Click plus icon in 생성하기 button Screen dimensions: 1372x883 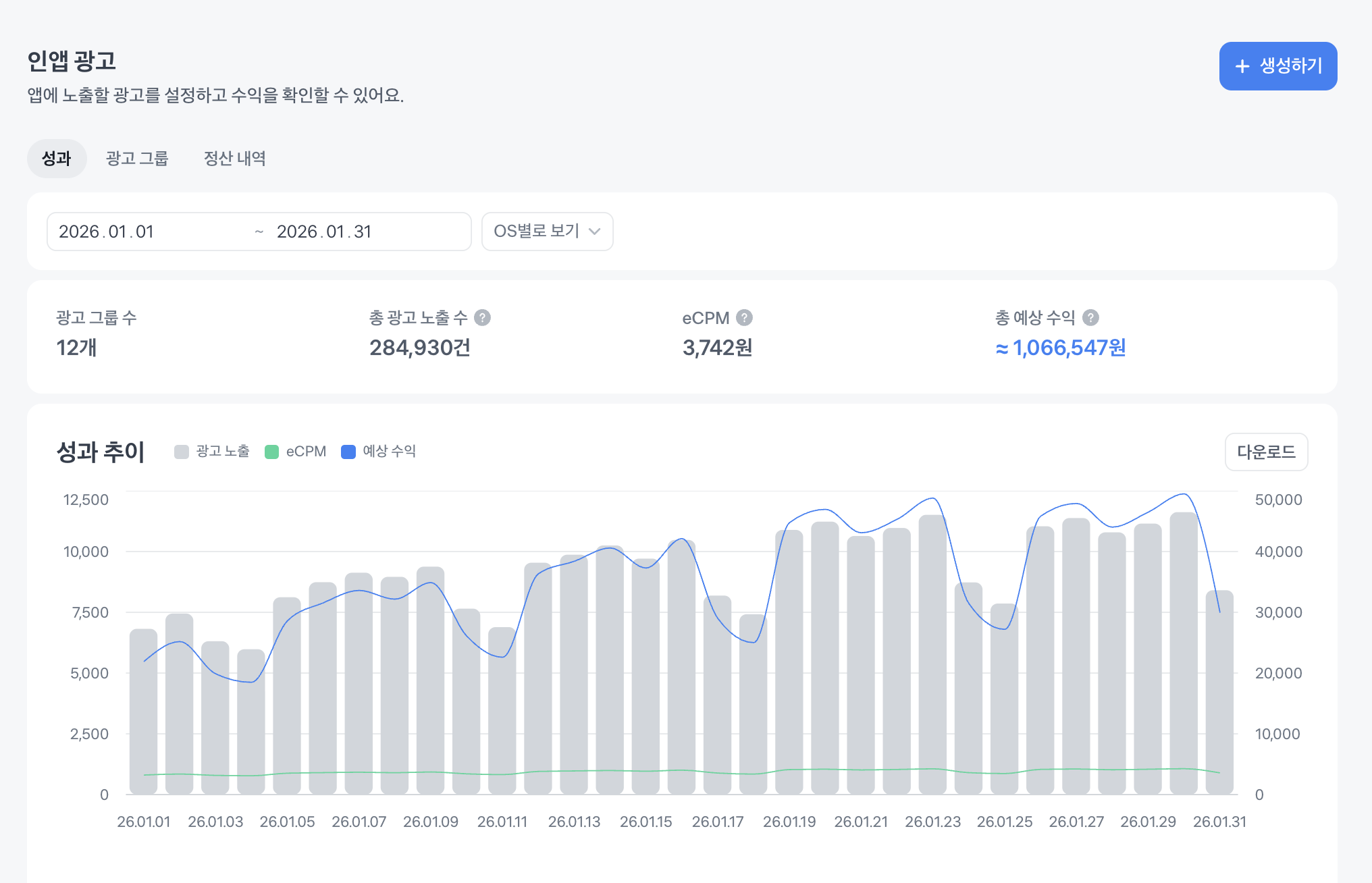(1242, 66)
